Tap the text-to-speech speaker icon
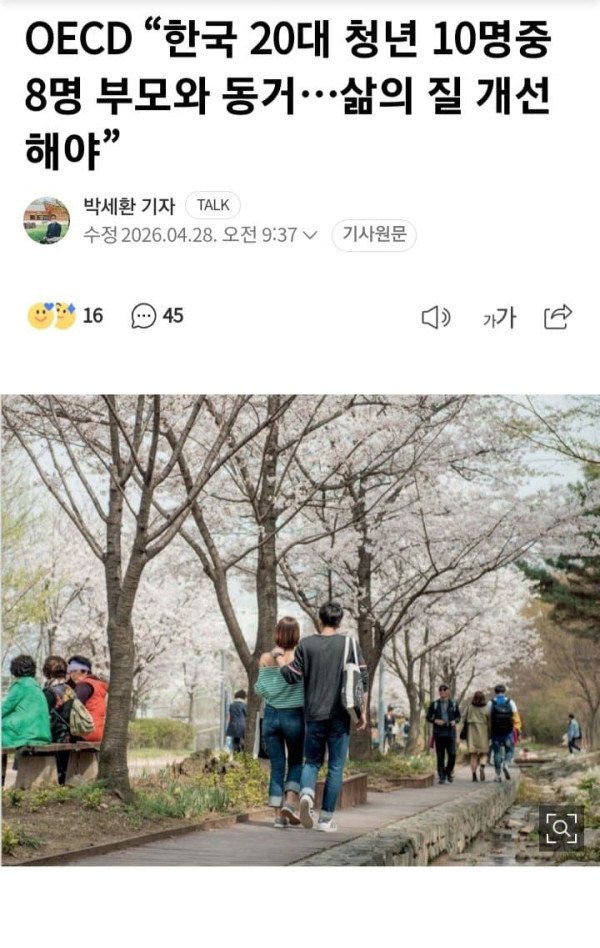The width and height of the screenshot is (600, 948). [x=435, y=317]
